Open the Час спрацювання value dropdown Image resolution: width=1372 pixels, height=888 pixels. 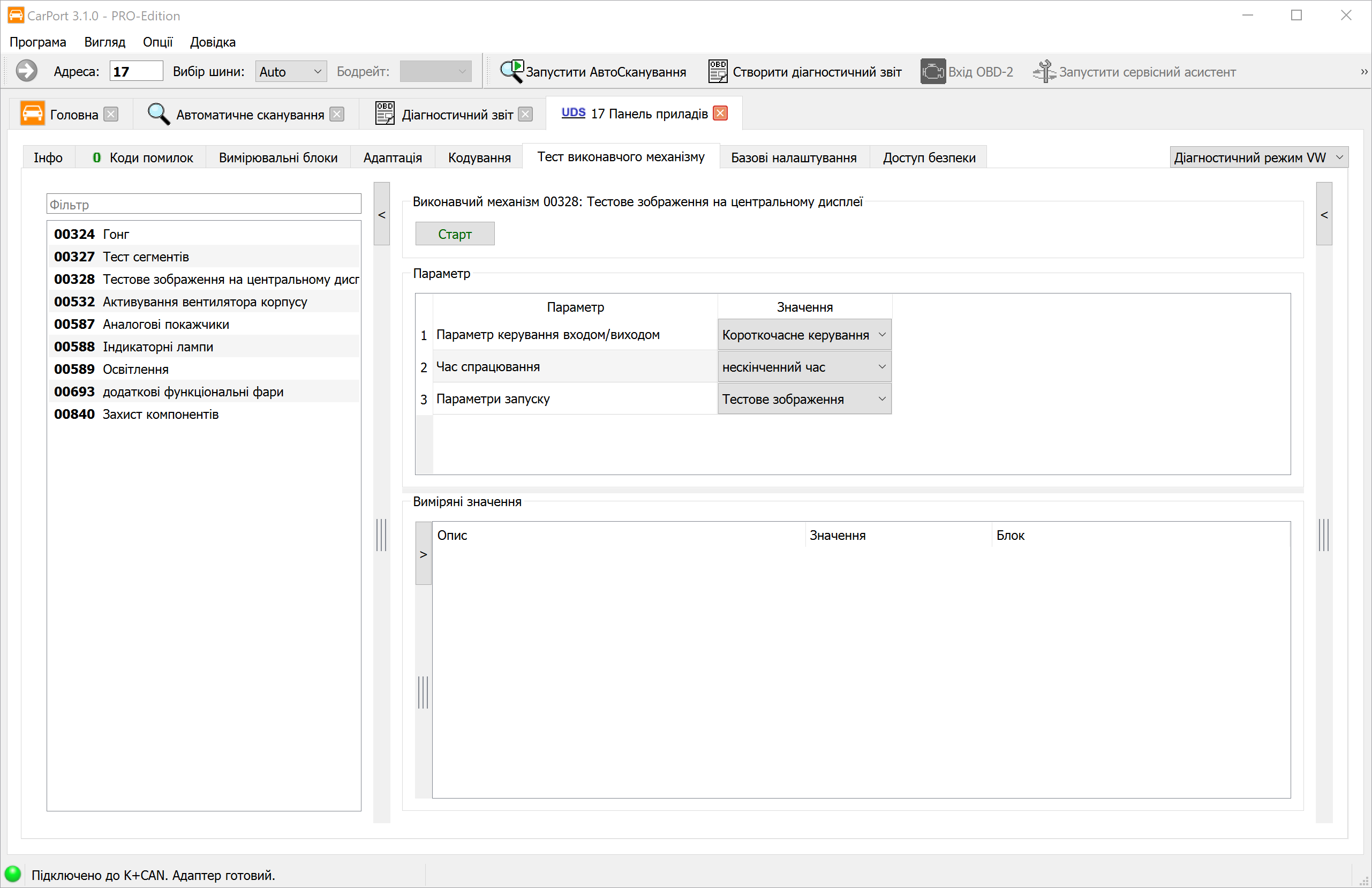tap(804, 367)
